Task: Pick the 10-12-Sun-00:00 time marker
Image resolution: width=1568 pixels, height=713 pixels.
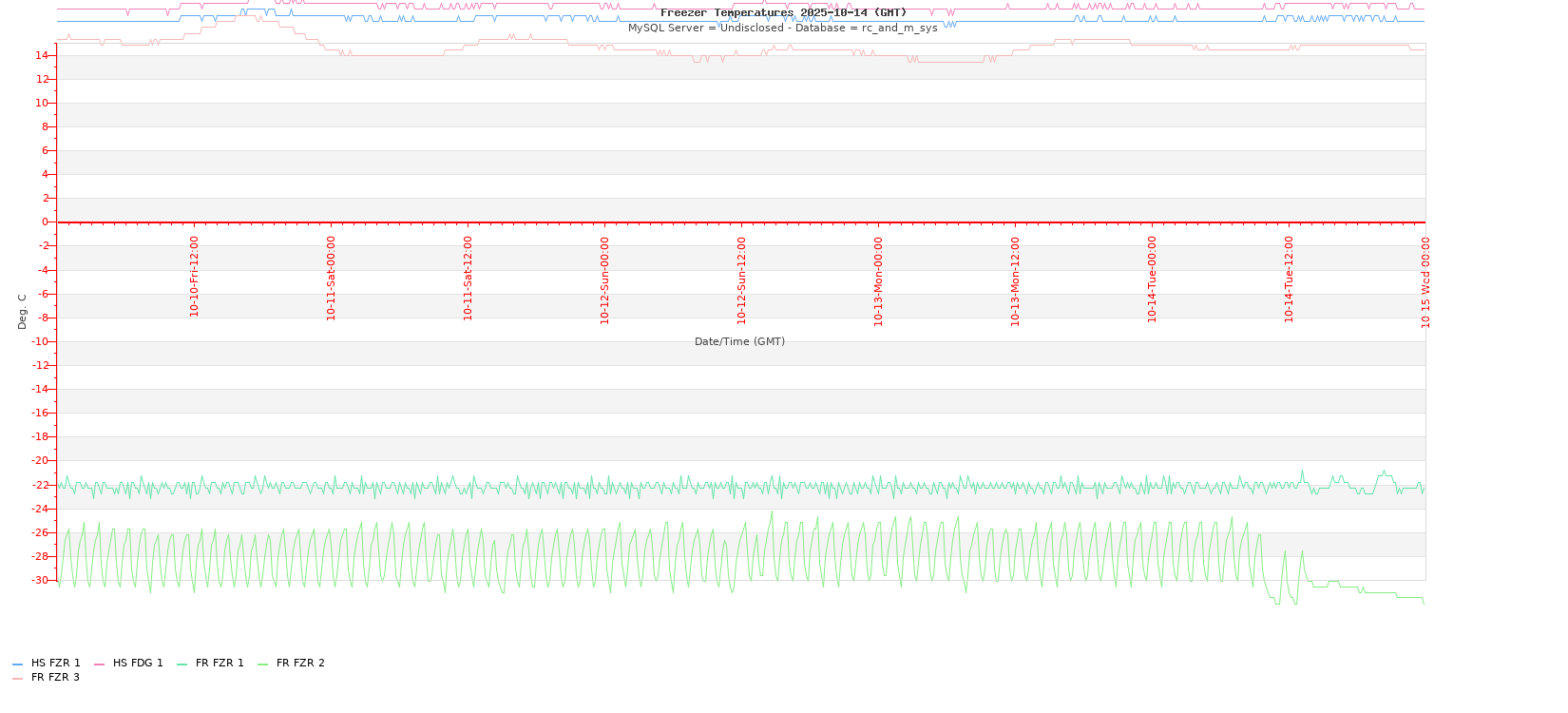Action: (605, 280)
